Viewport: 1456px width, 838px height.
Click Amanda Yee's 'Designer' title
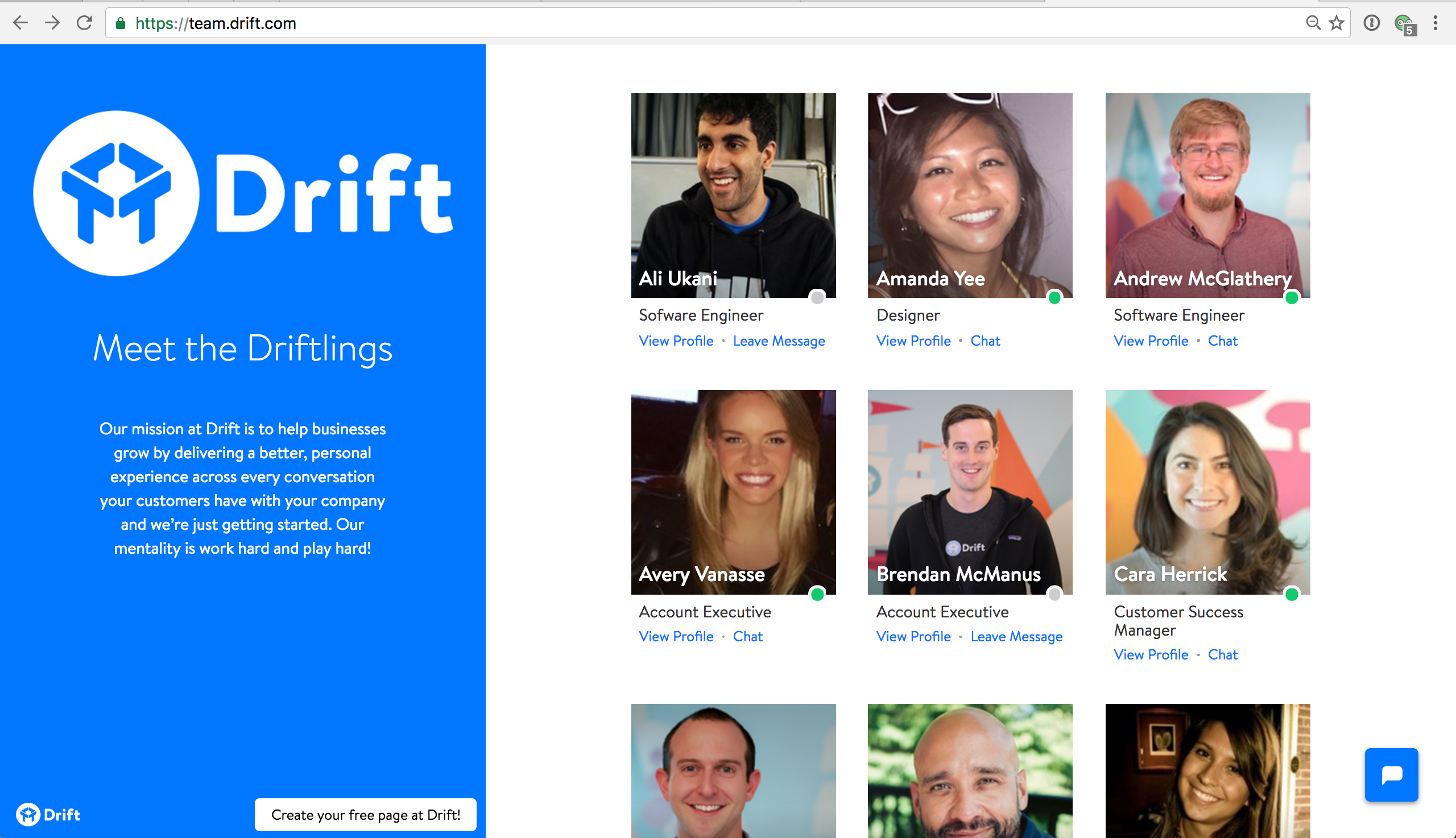[908, 316]
